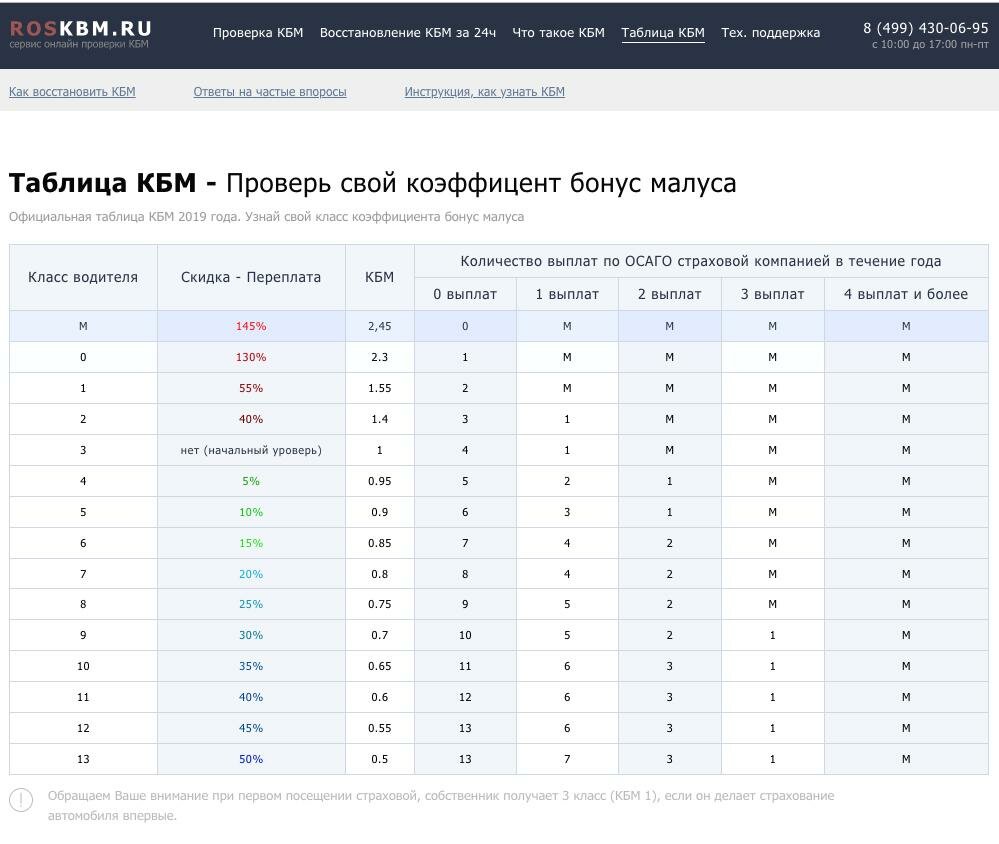Click the phone number 8 (499) 430-06-95
The image size is (999, 844).
tap(925, 28)
